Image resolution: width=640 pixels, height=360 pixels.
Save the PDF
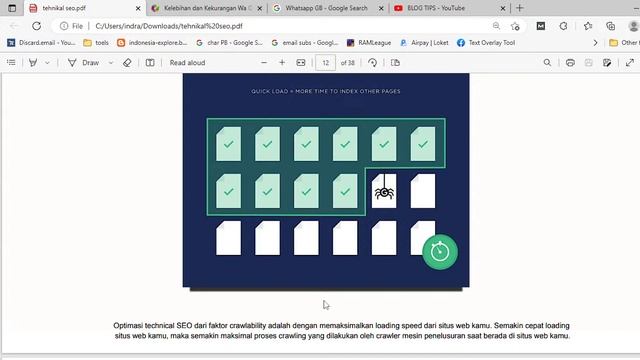[x=589, y=62]
